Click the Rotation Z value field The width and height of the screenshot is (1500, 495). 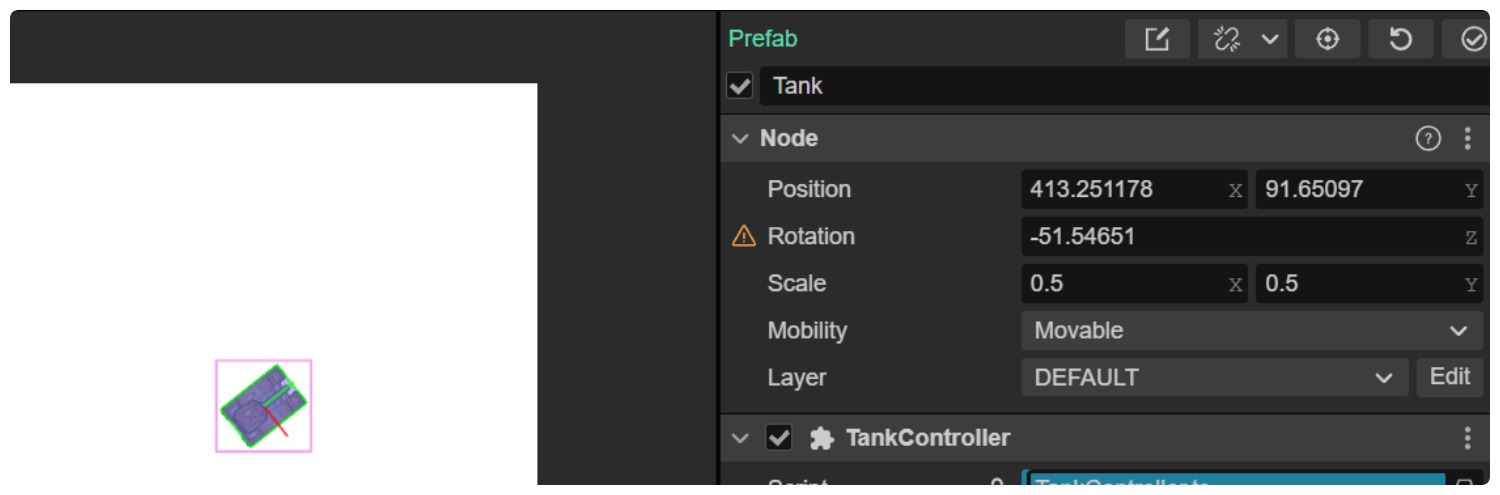1240,237
